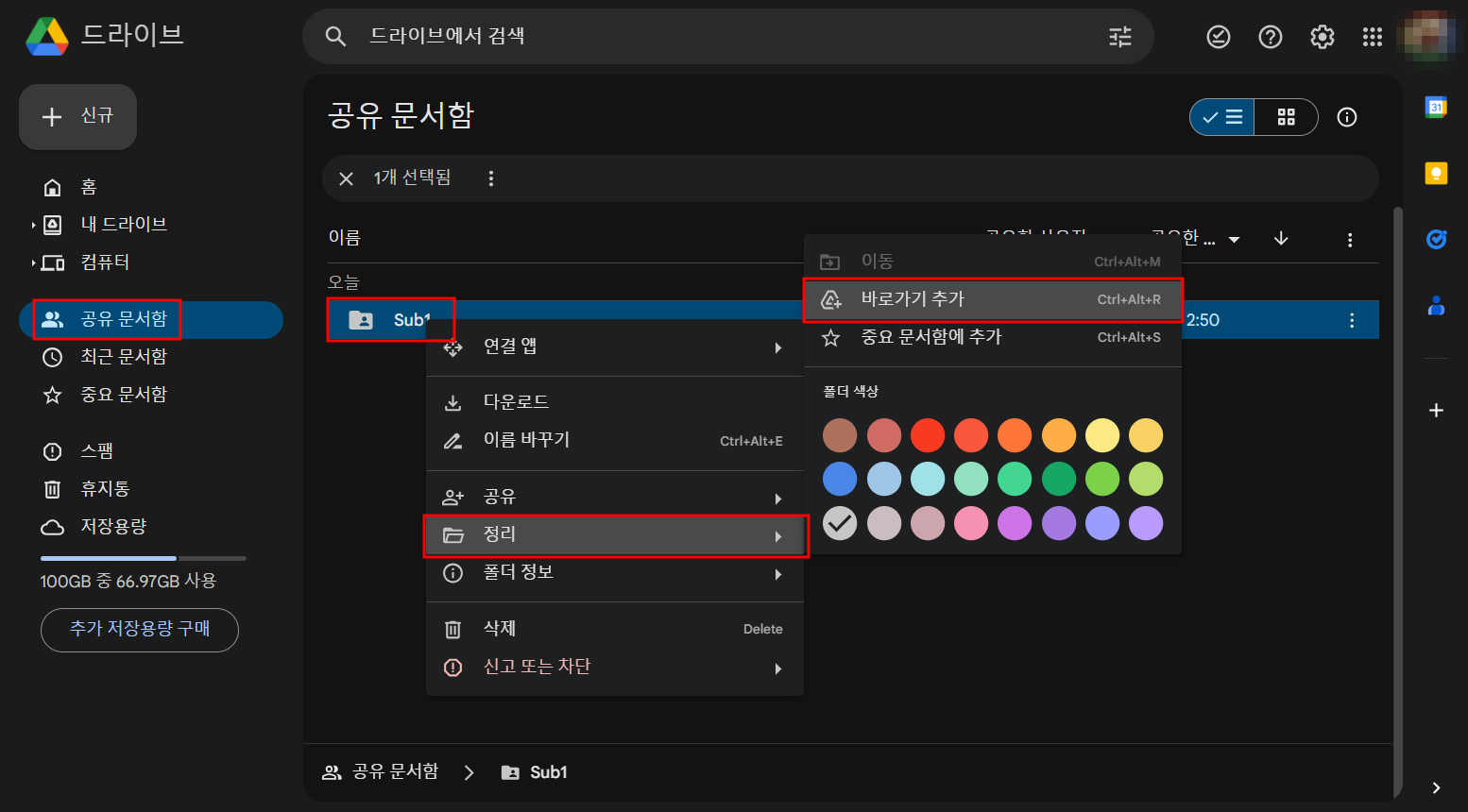Select 바로가기 추가 from the submenu
1468x812 pixels.
pyautogui.click(x=992, y=298)
